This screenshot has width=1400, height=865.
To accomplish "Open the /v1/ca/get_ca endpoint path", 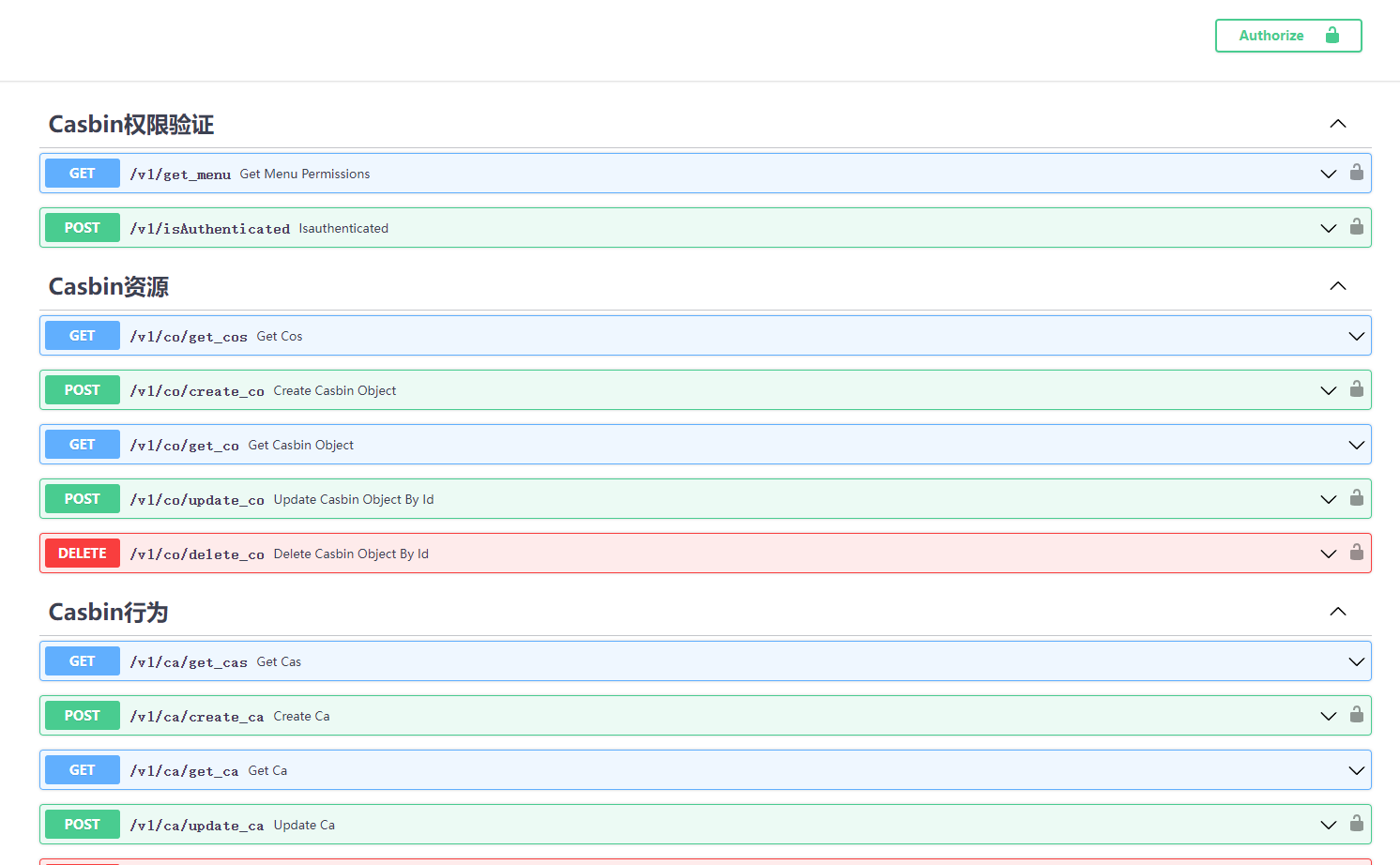I will 185,771.
